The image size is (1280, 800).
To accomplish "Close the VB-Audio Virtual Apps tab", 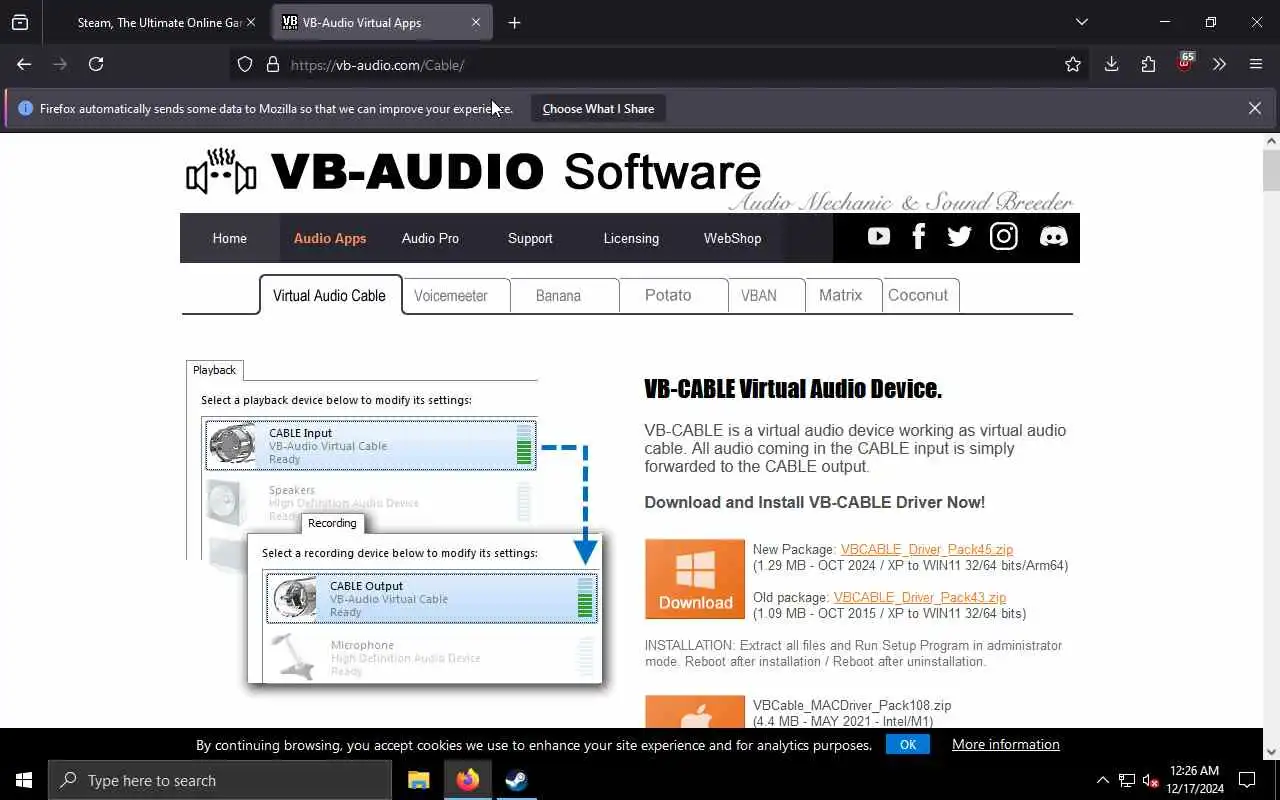I will (476, 22).
